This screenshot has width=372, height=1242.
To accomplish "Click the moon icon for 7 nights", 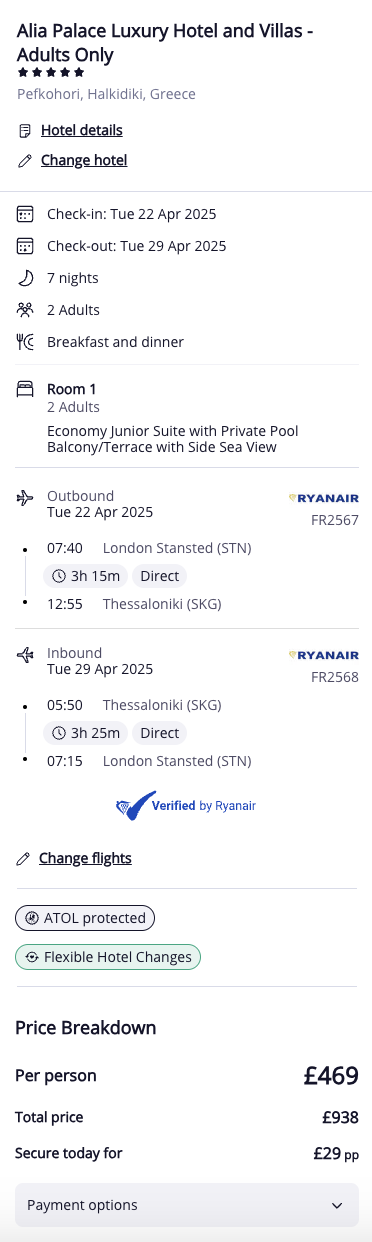I will tap(25, 278).
